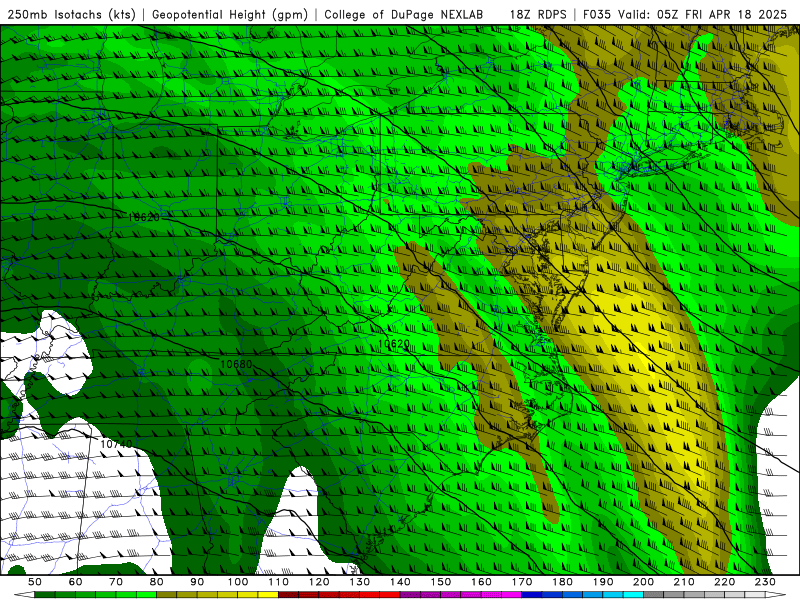This screenshot has height=600, width=800.
Task: Click the 140 label on the color scale
Action: (x=400, y=582)
